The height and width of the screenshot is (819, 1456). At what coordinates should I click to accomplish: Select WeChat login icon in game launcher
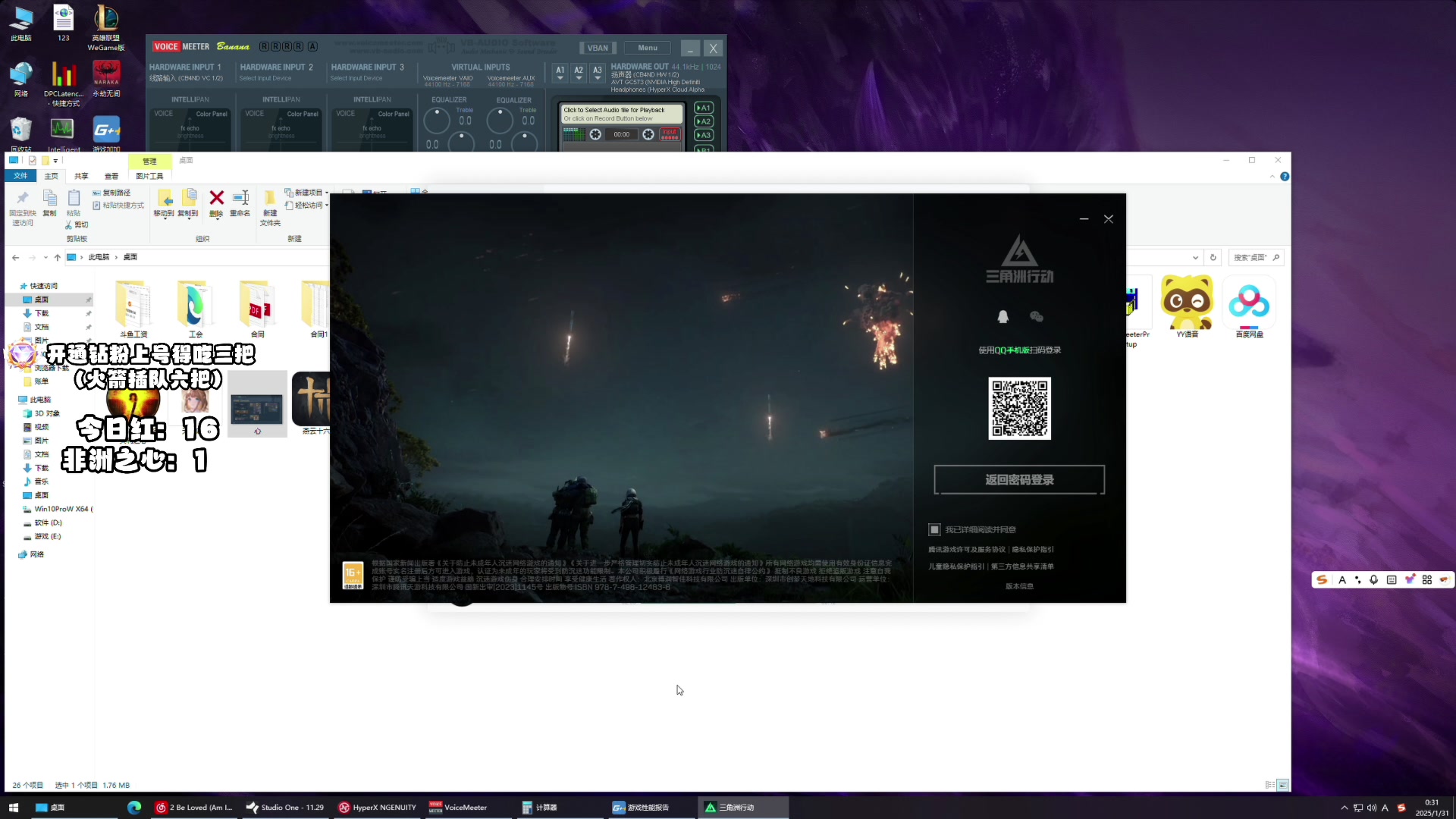pyautogui.click(x=1037, y=317)
